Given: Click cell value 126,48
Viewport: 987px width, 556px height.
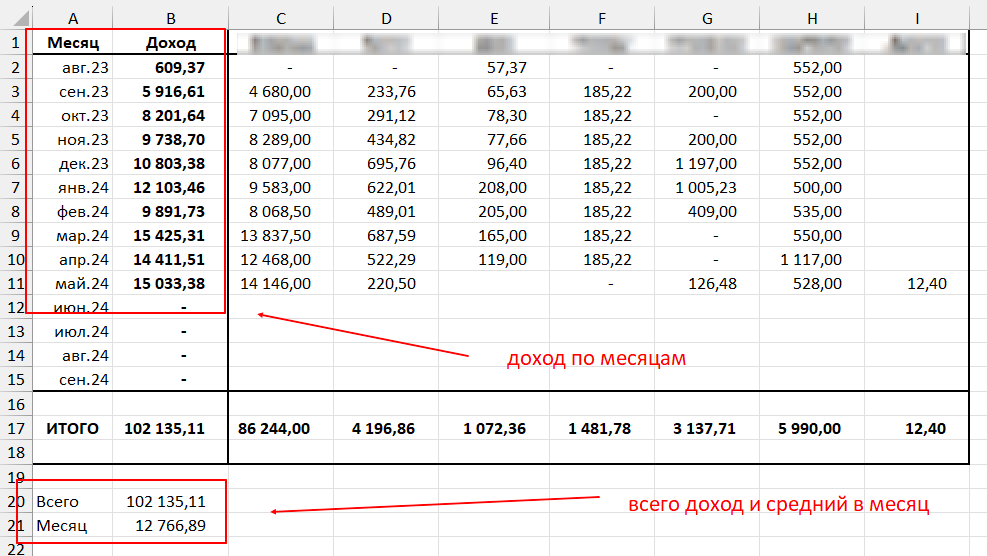Looking at the screenshot, I should click(x=707, y=283).
